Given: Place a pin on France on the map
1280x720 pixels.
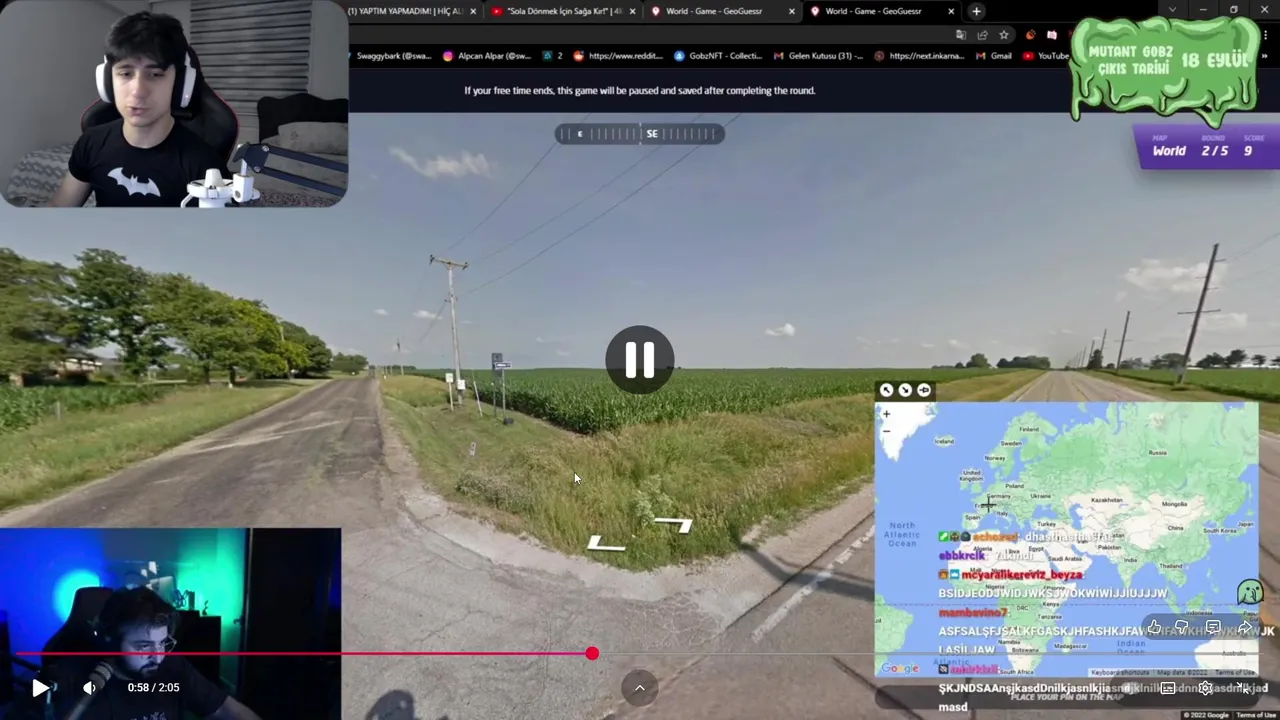Looking at the screenshot, I should pos(985,507).
